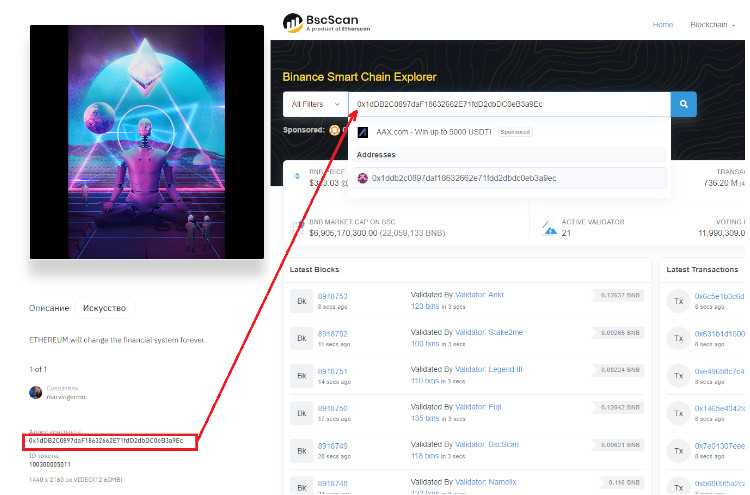The height and width of the screenshot is (495, 750).
Task: Expand the Blockchain menu in header
Action: 712,24
